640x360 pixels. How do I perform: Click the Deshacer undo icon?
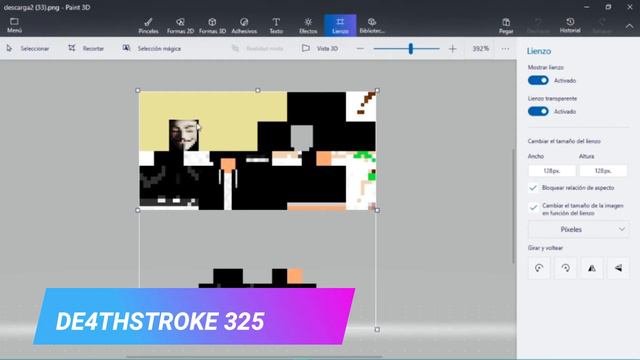click(x=538, y=25)
